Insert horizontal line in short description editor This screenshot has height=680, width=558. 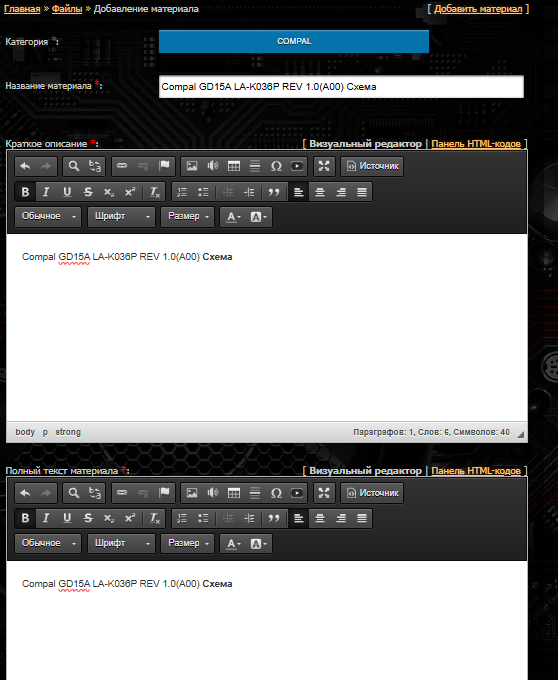255,166
